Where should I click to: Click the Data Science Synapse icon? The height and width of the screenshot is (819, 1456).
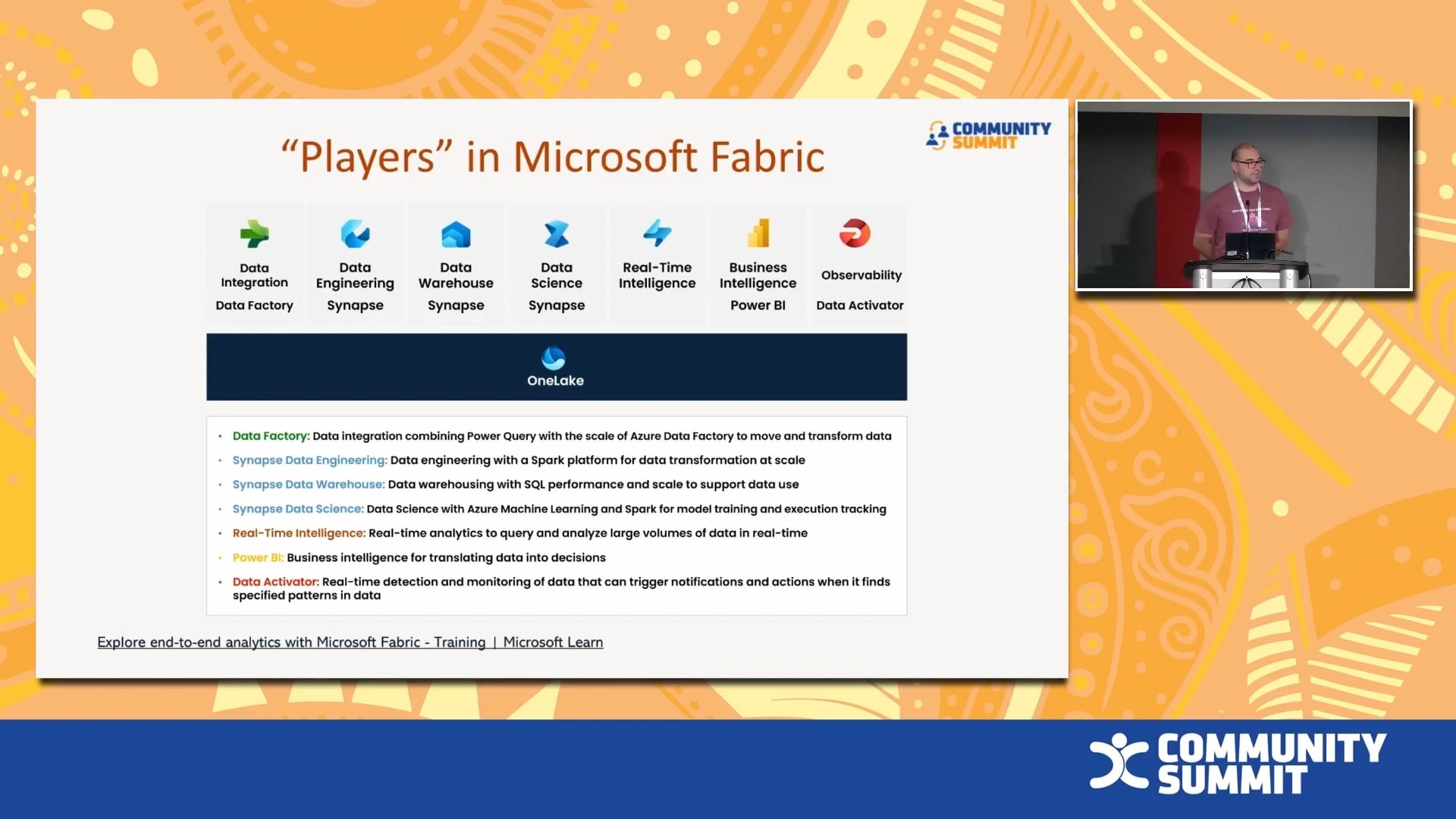click(x=557, y=234)
